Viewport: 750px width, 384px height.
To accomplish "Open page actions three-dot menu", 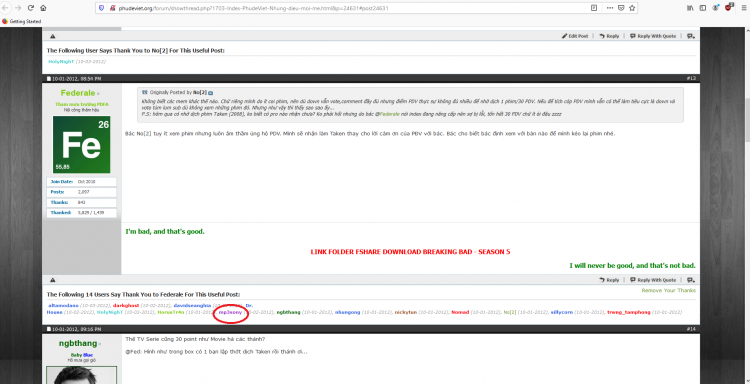I will click(610, 8).
